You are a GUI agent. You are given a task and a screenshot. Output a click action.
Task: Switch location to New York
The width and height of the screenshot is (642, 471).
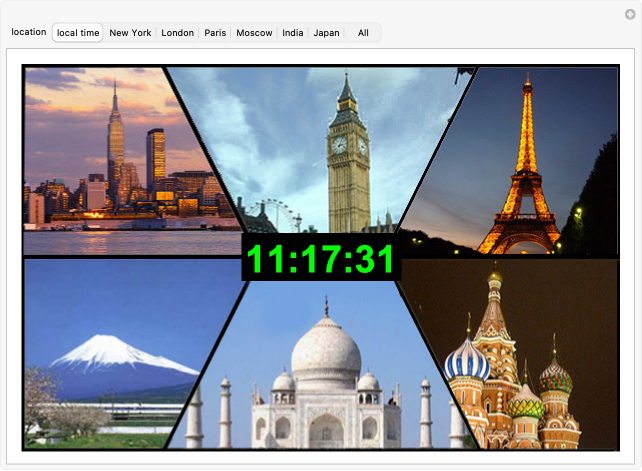pyautogui.click(x=130, y=33)
